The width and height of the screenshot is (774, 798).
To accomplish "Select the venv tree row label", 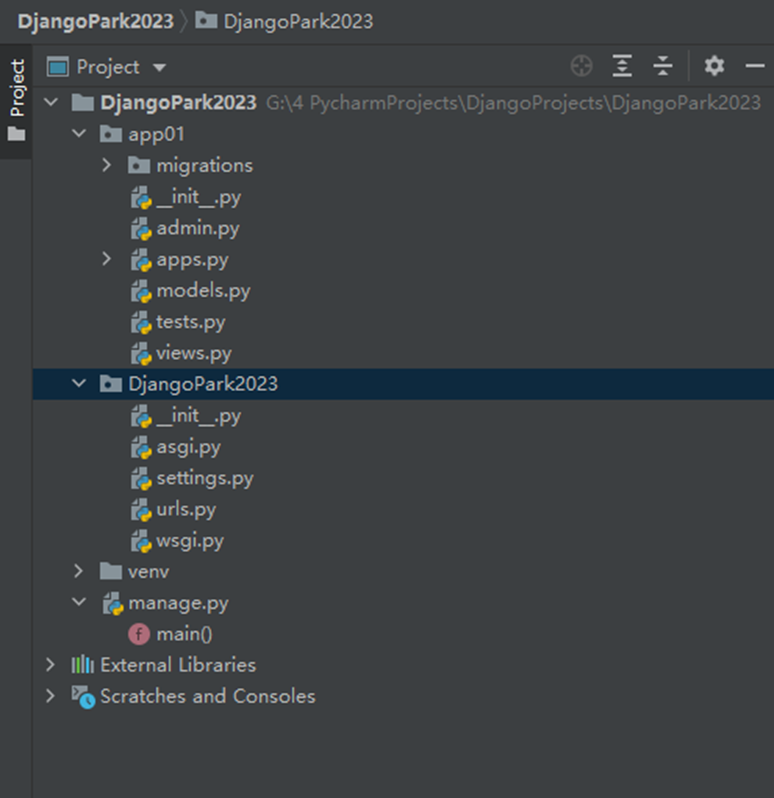I will click(148, 572).
